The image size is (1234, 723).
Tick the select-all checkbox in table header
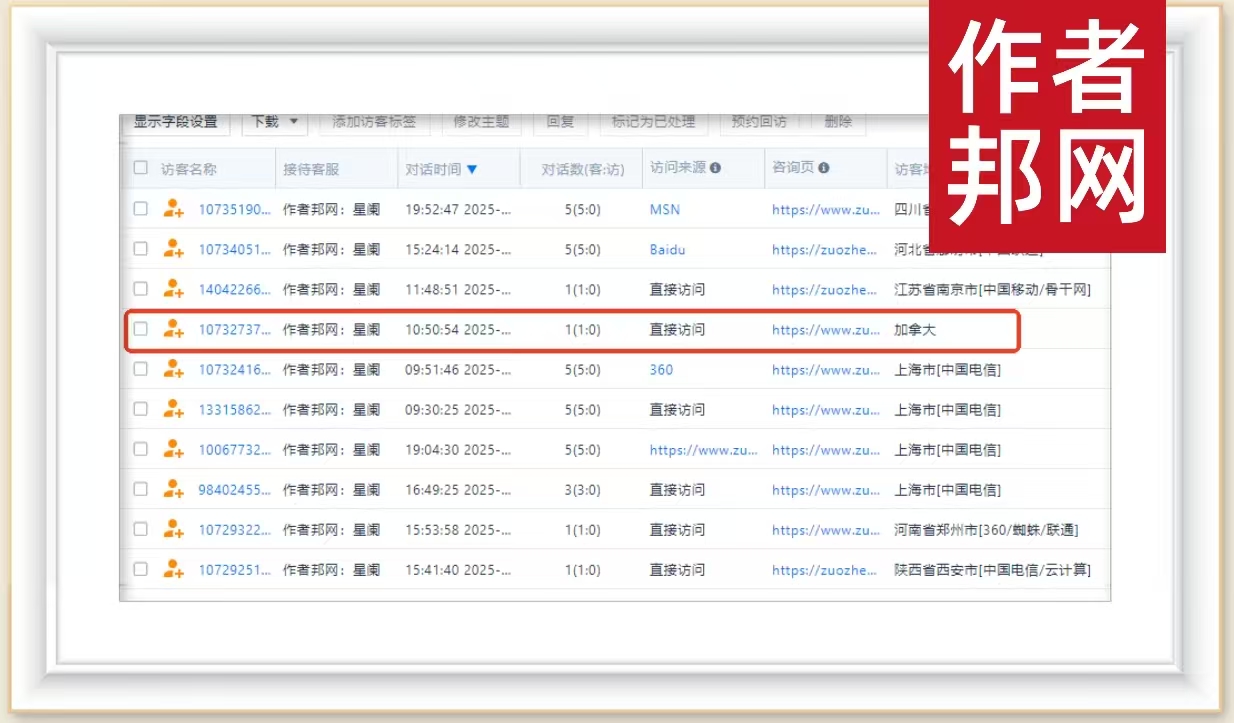[141, 168]
